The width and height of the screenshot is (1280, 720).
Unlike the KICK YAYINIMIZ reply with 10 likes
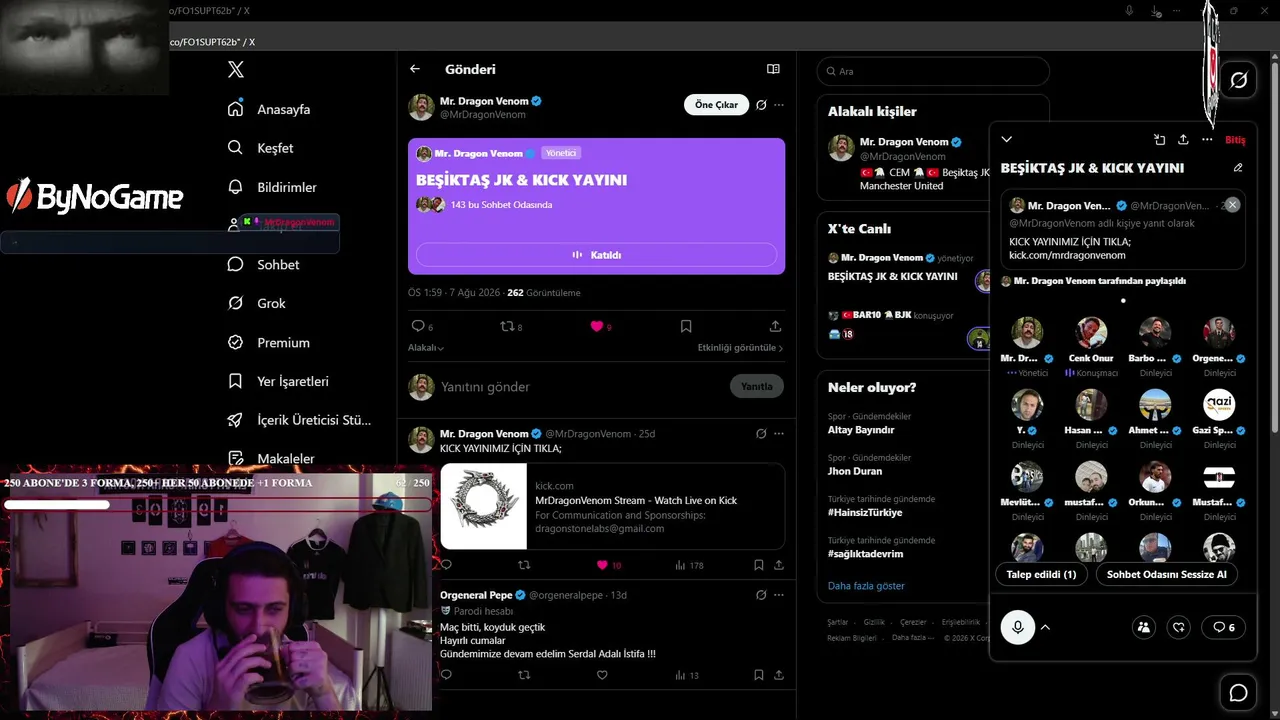click(602, 565)
